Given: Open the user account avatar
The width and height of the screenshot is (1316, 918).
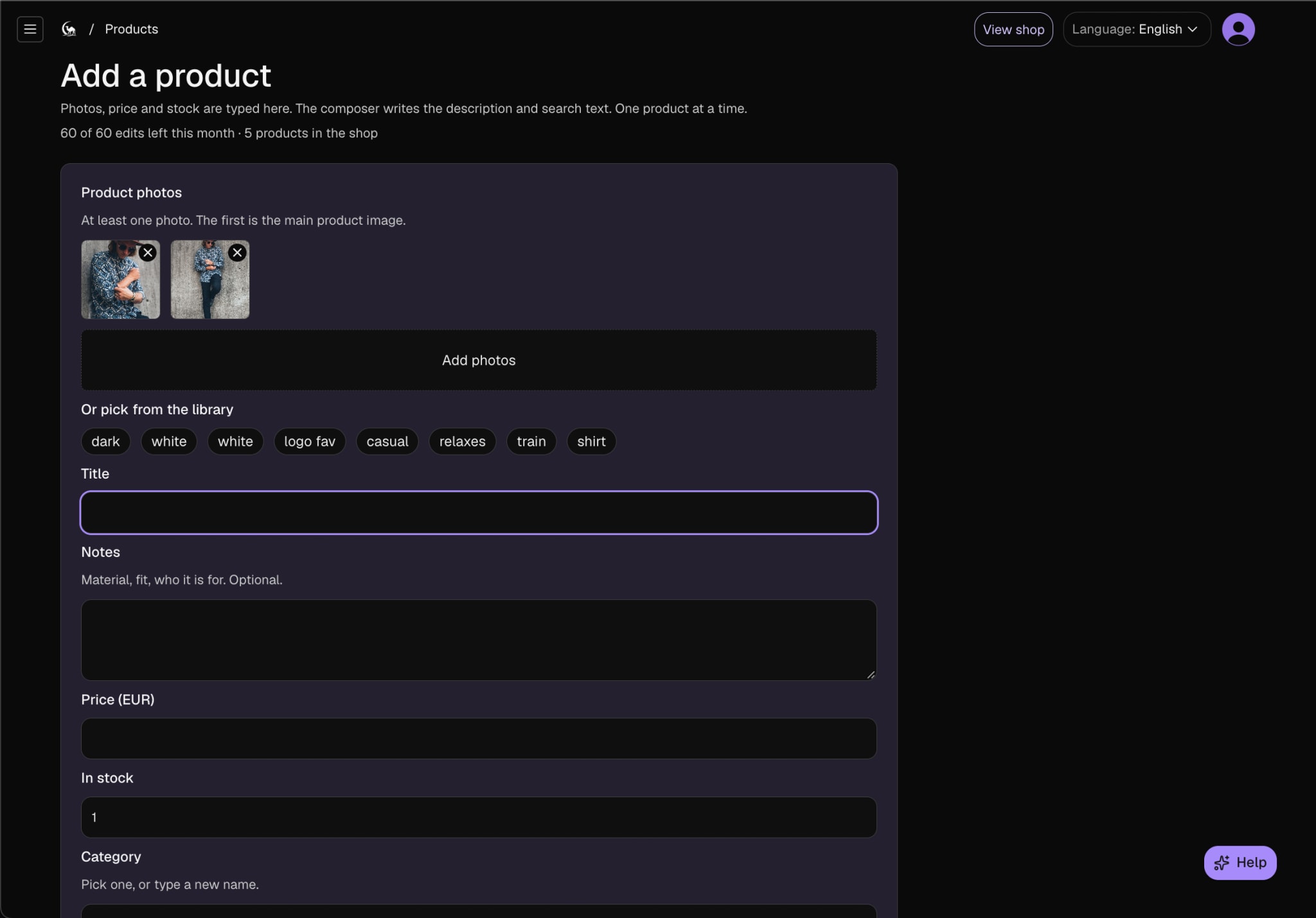Looking at the screenshot, I should point(1238,29).
